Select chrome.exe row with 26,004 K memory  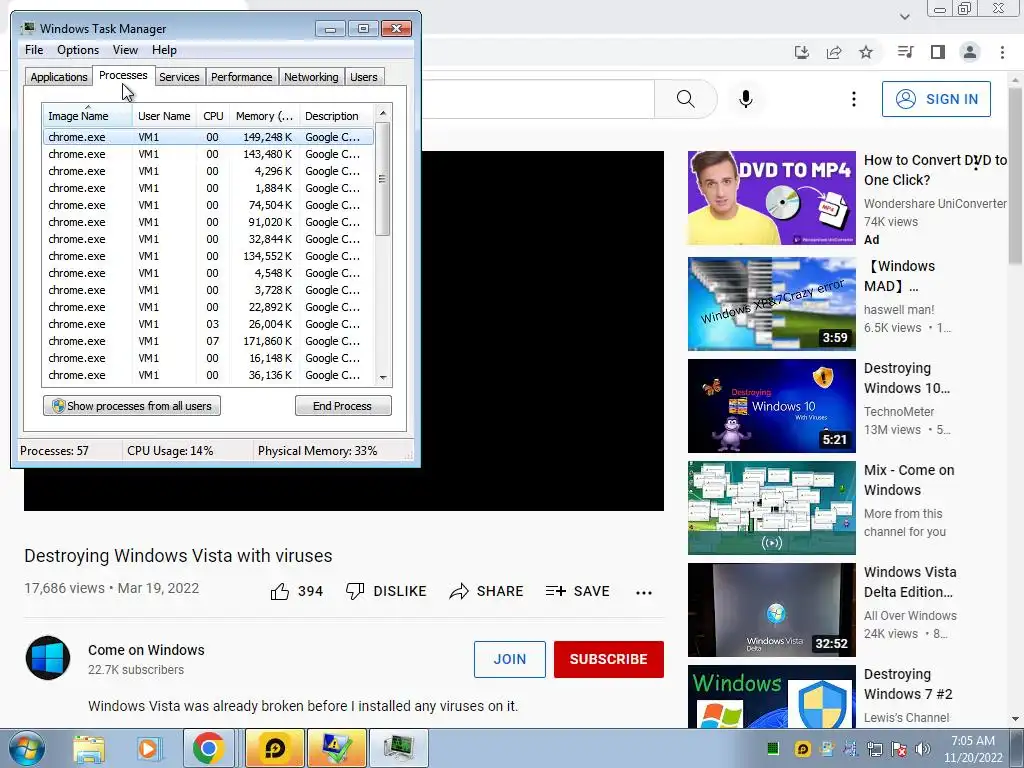coord(208,324)
